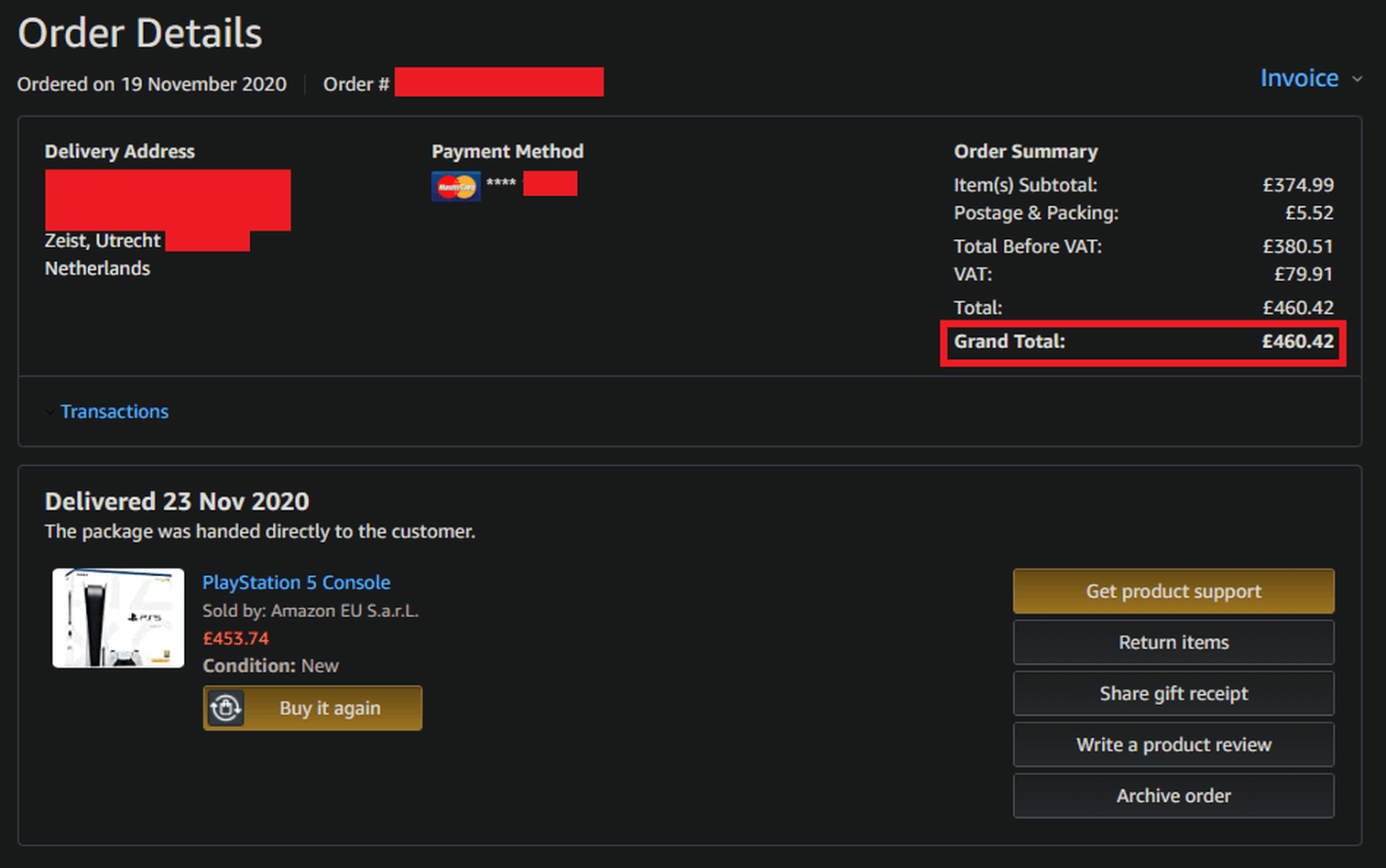Click the Buy it again cart icon
Screen dimensions: 1386x868
pyautogui.click(x=226, y=708)
